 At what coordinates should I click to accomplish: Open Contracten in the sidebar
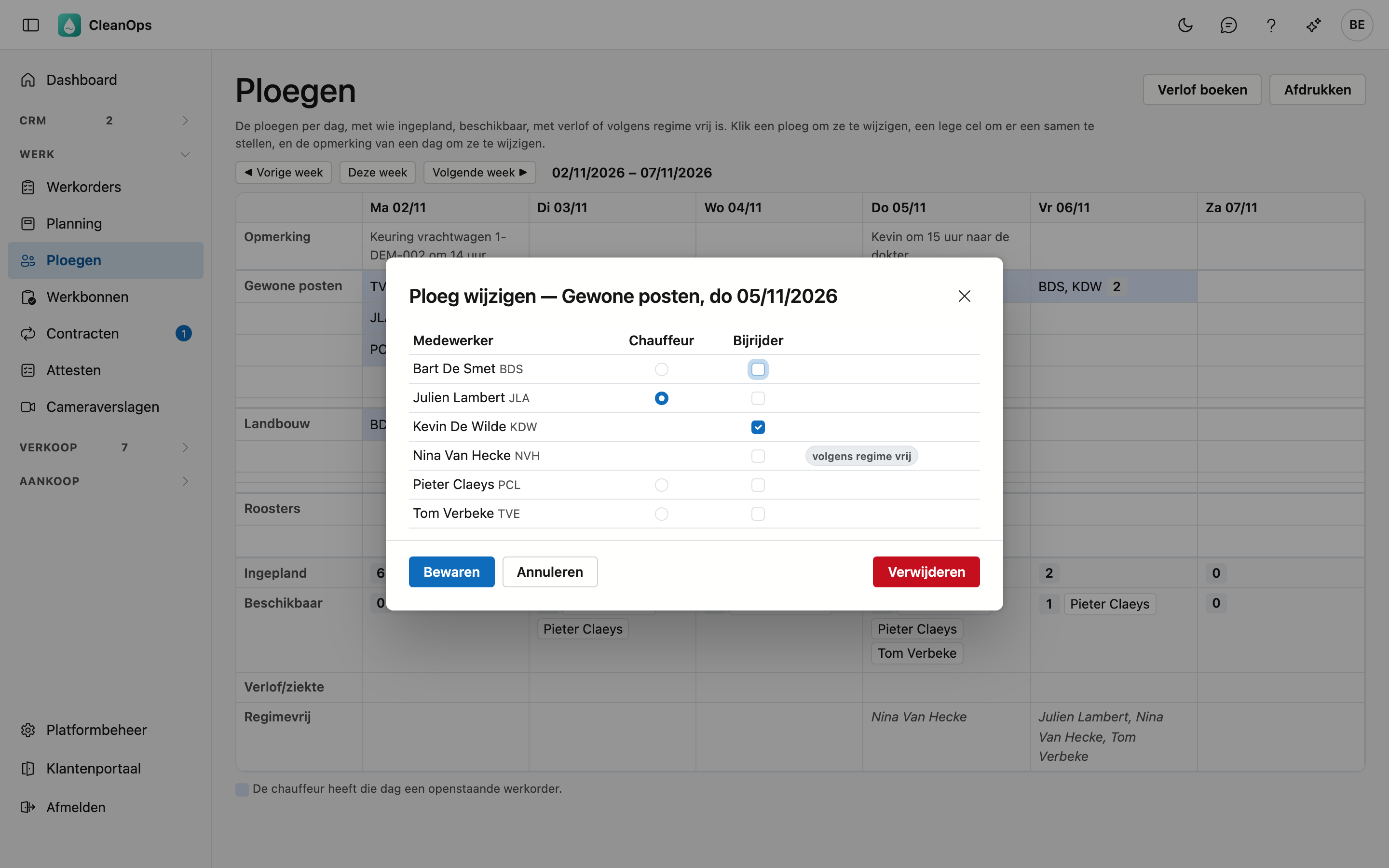tap(106, 334)
